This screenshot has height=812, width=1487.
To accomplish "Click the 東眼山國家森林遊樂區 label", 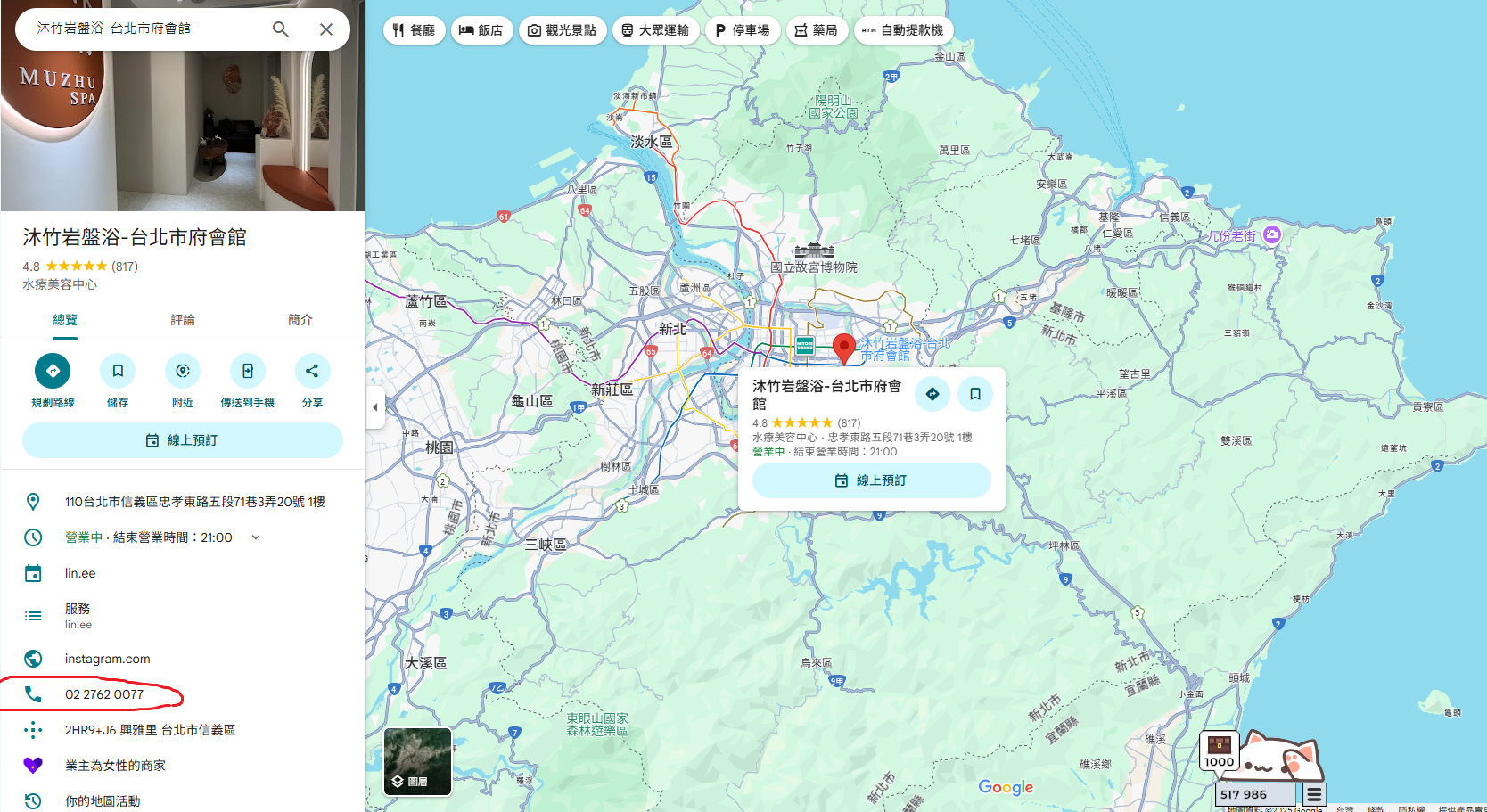I will coord(597,724).
